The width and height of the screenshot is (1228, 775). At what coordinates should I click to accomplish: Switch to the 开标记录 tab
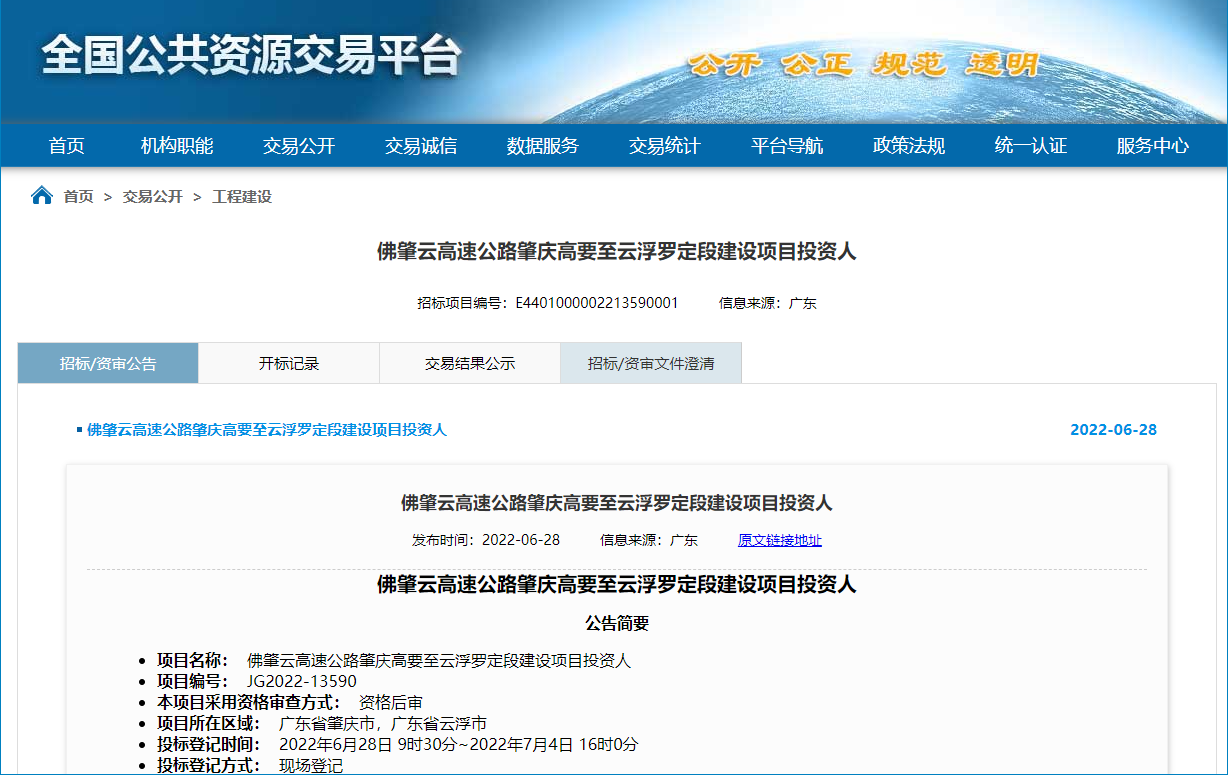pyautogui.click(x=289, y=364)
